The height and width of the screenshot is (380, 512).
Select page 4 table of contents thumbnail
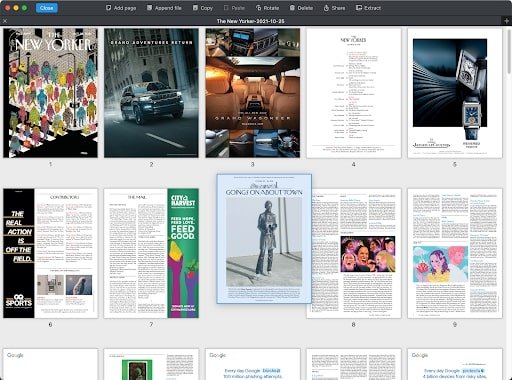tap(354, 93)
